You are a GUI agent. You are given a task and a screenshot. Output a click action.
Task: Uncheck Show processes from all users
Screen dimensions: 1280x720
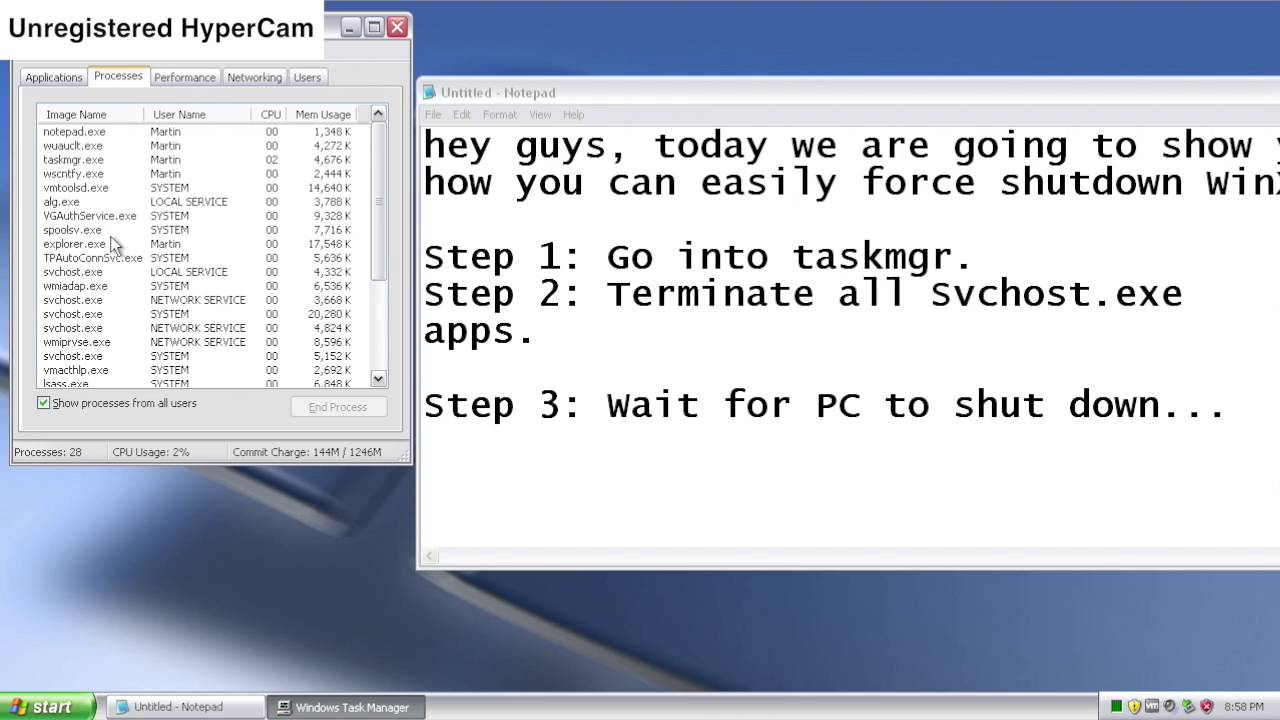[x=44, y=403]
